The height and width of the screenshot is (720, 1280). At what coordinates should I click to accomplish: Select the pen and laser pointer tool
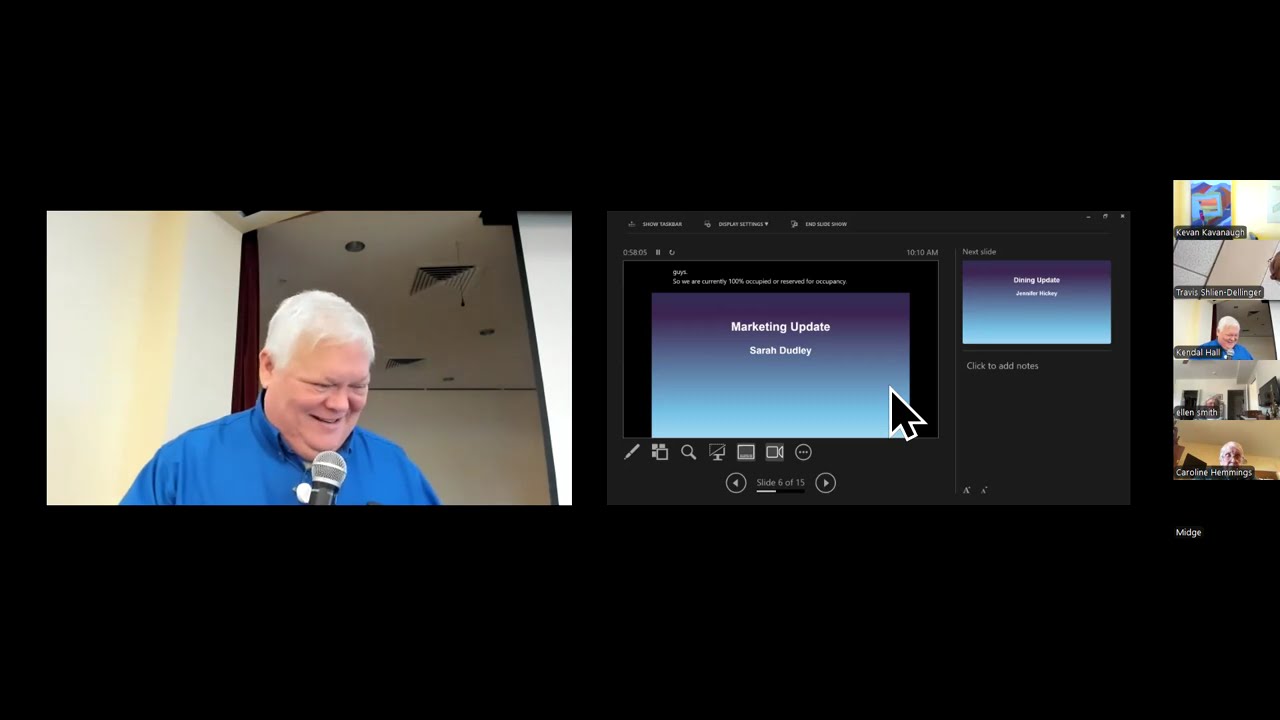[631, 452]
